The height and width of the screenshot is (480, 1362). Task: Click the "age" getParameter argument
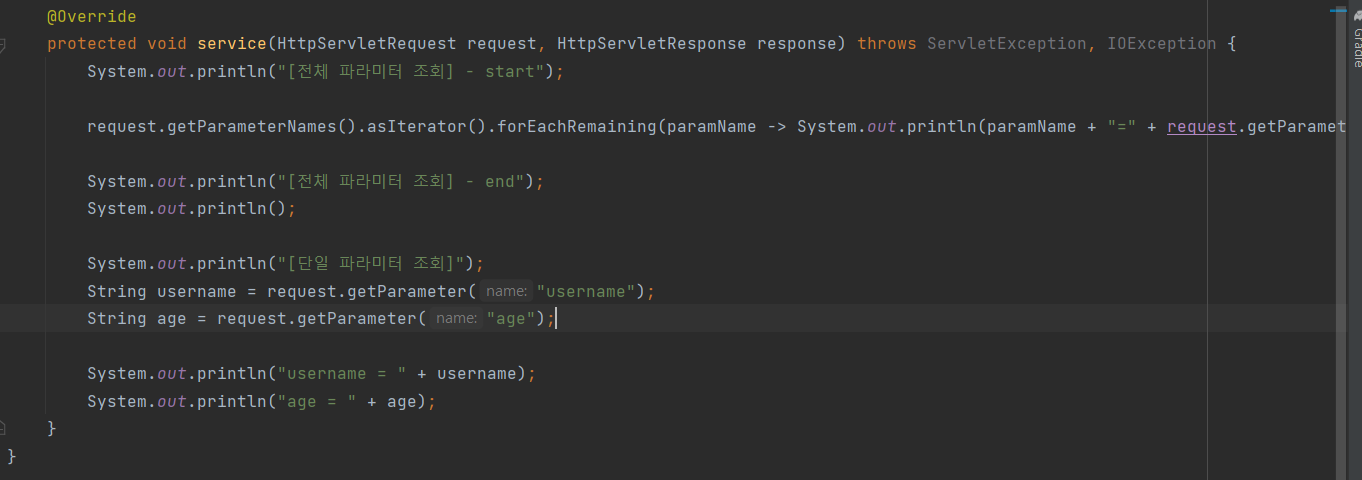pyautogui.click(x=511, y=318)
